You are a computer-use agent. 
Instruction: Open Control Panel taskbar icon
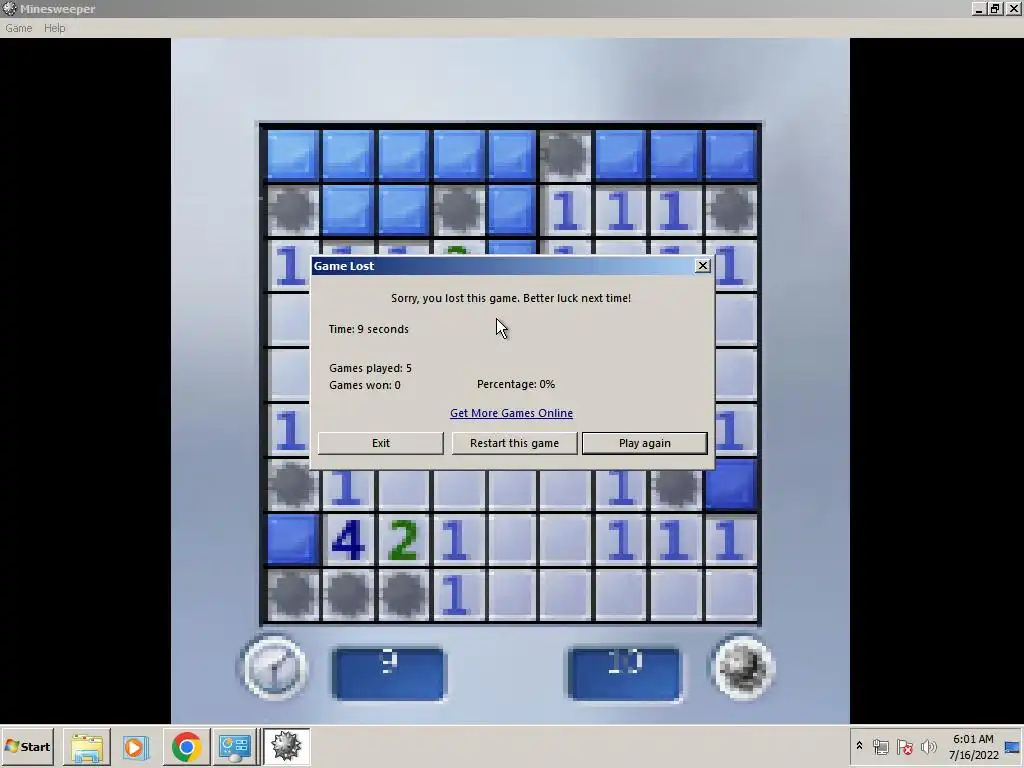235,746
